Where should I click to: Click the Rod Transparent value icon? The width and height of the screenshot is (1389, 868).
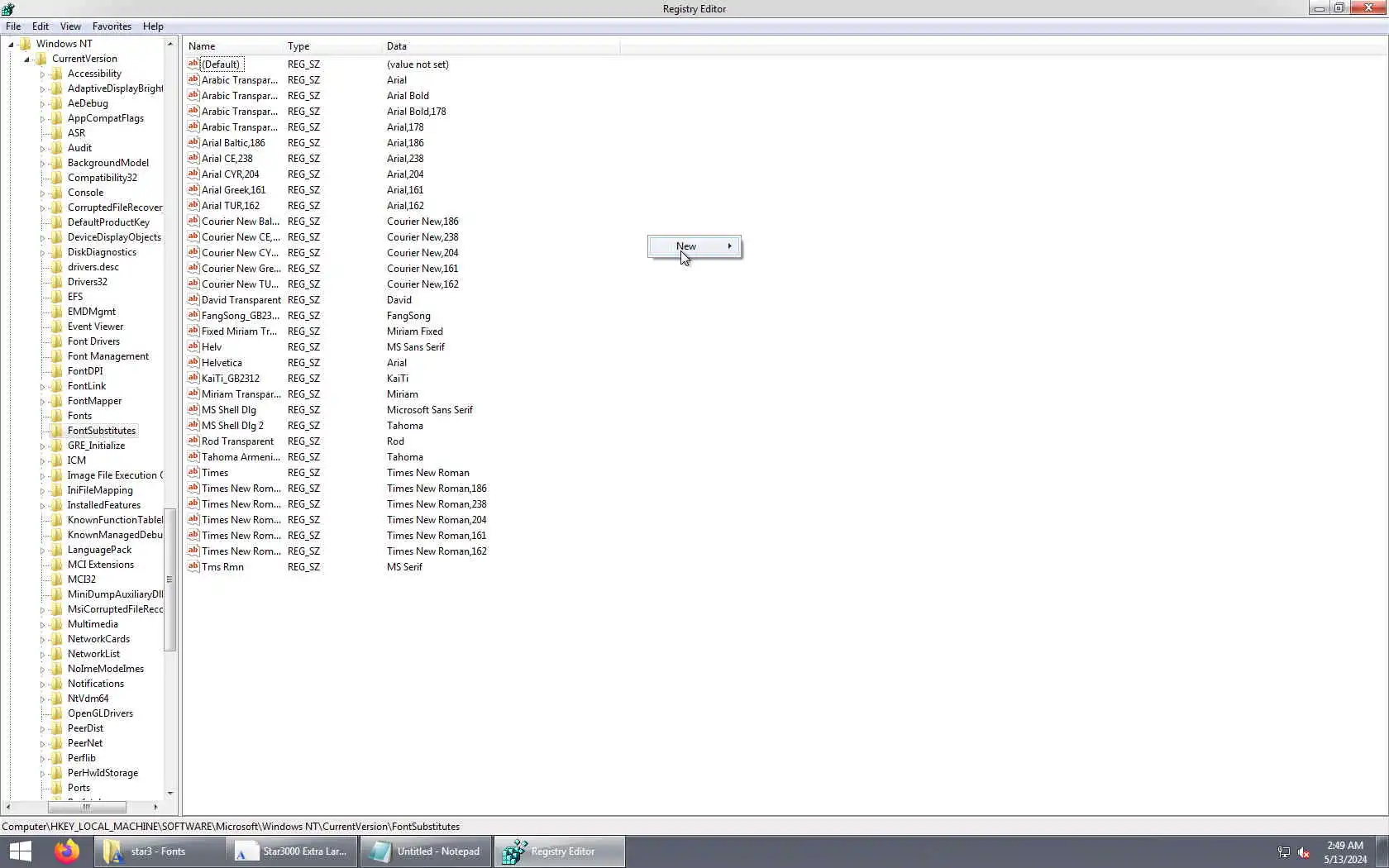click(193, 441)
